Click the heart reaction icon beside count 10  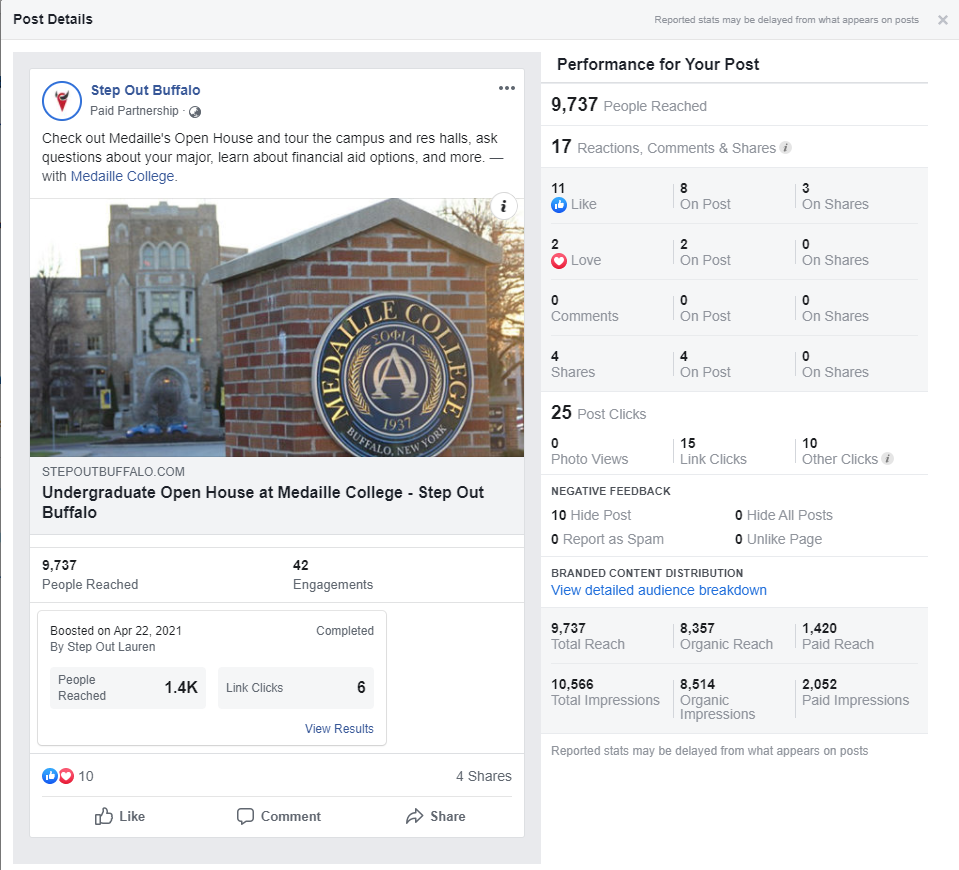point(66,776)
